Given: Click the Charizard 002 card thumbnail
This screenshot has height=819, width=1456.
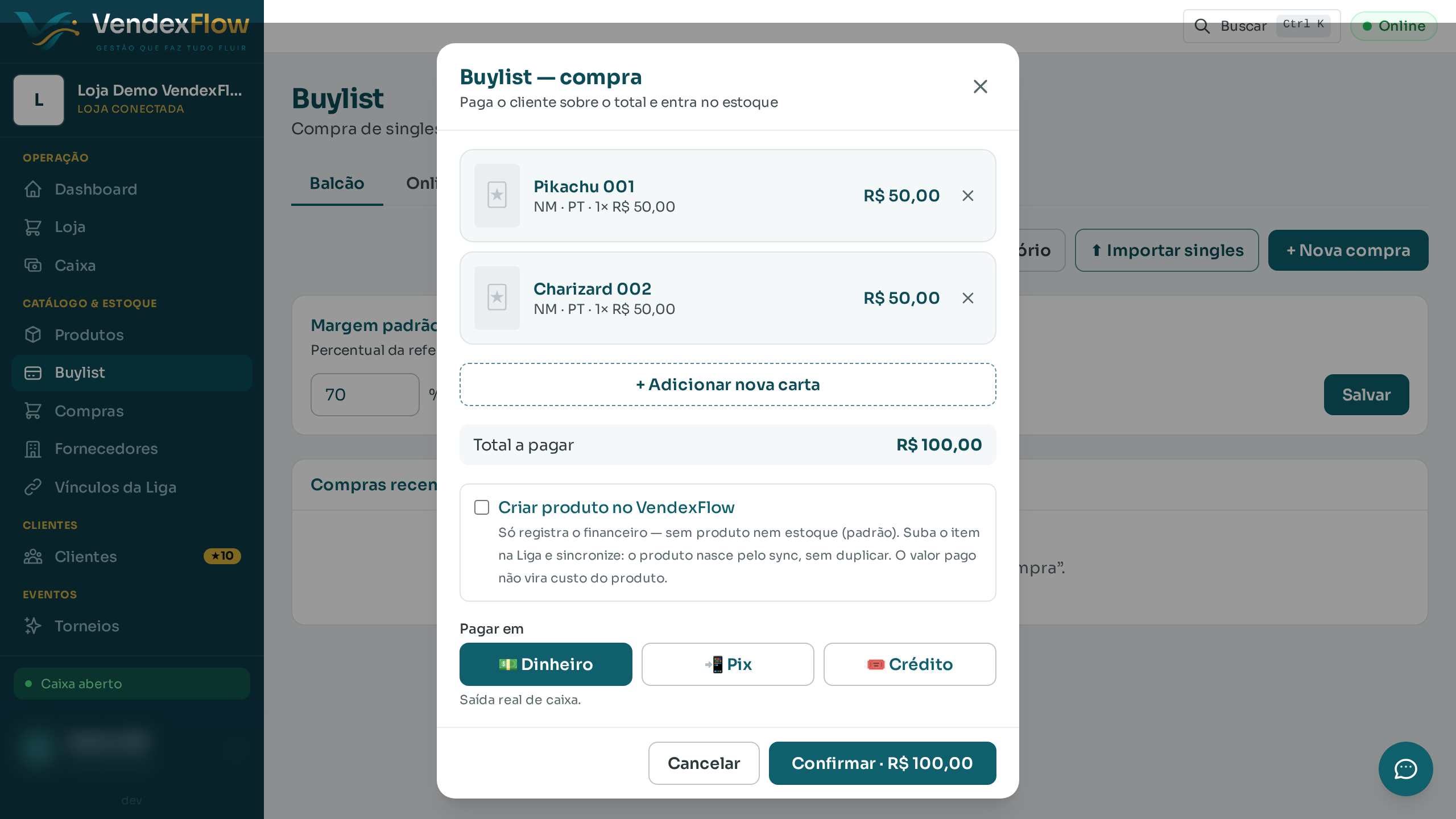Looking at the screenshot, I should pyautogui.click(x=497, y=298).
